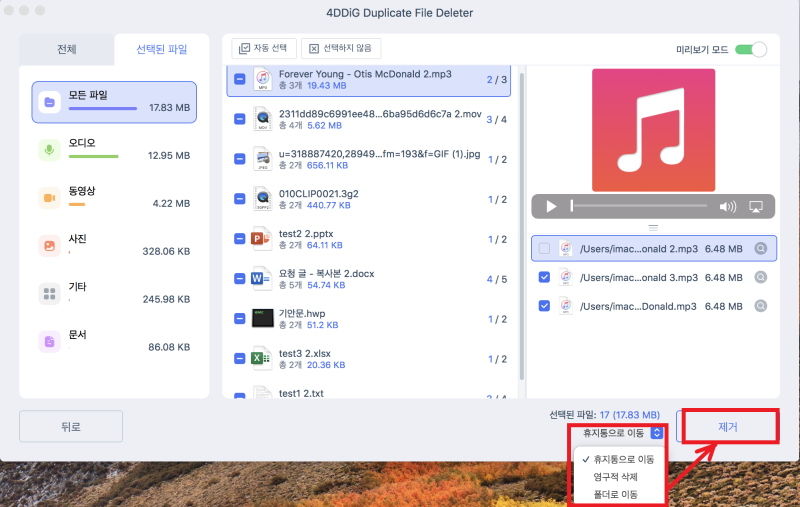Choose 영구적 삭제 from the dropdown menu
Screen dimensions: 800x507
[615, 477]
